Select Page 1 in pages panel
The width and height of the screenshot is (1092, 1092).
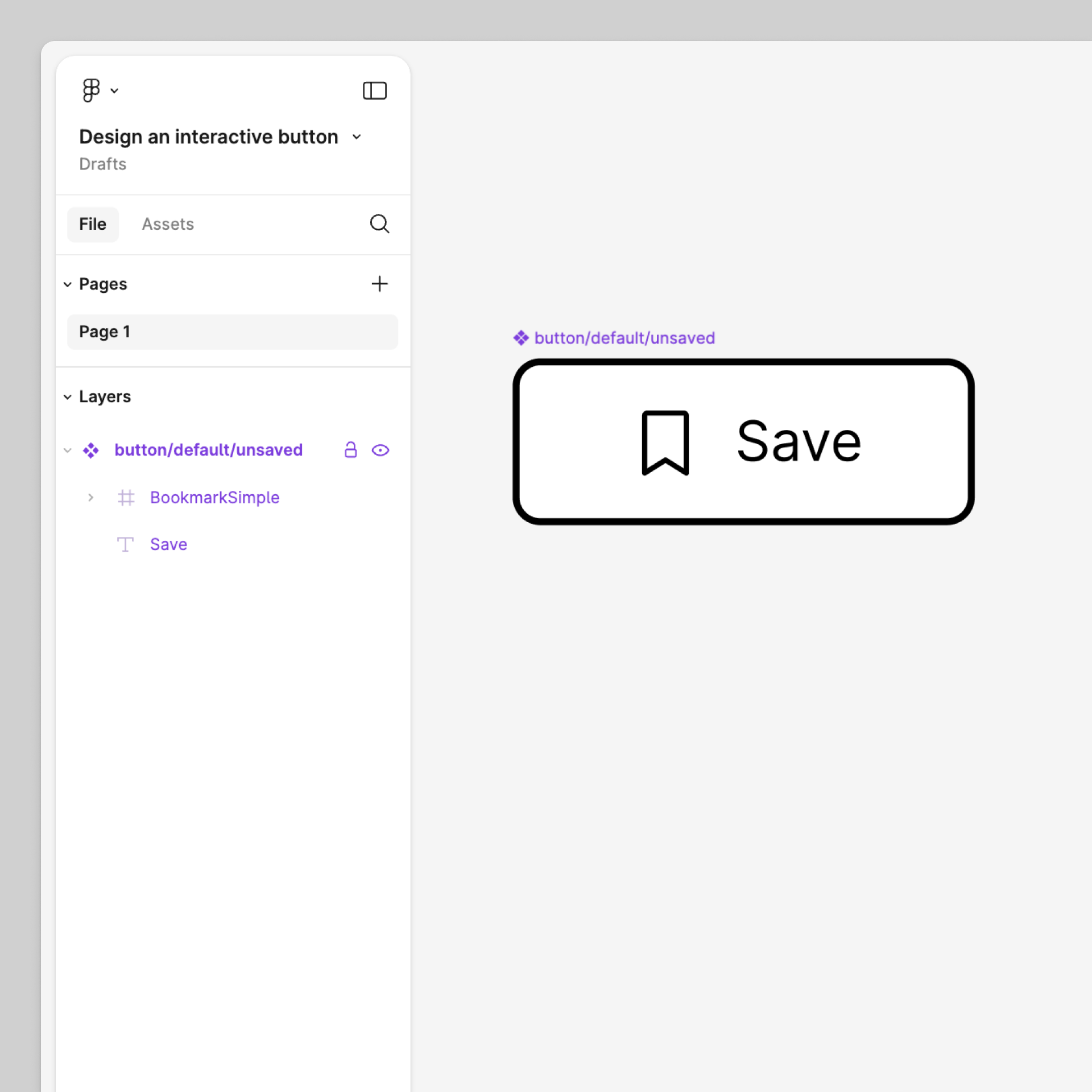click(105, 331)
